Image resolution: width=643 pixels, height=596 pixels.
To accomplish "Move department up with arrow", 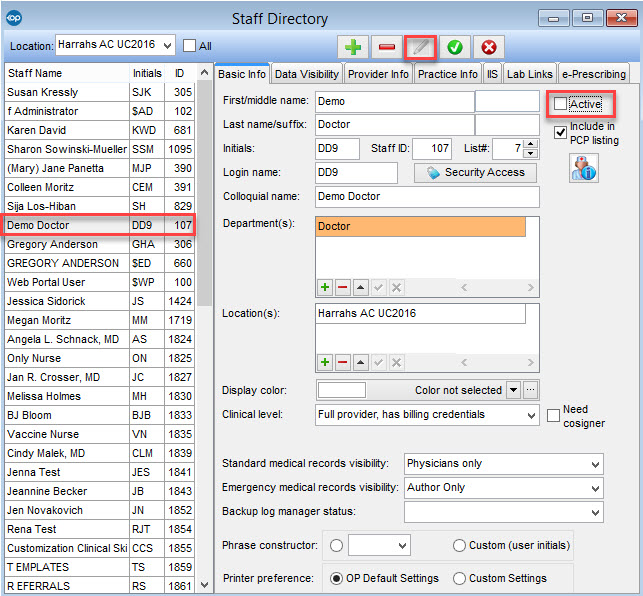I will pos(360,287).
